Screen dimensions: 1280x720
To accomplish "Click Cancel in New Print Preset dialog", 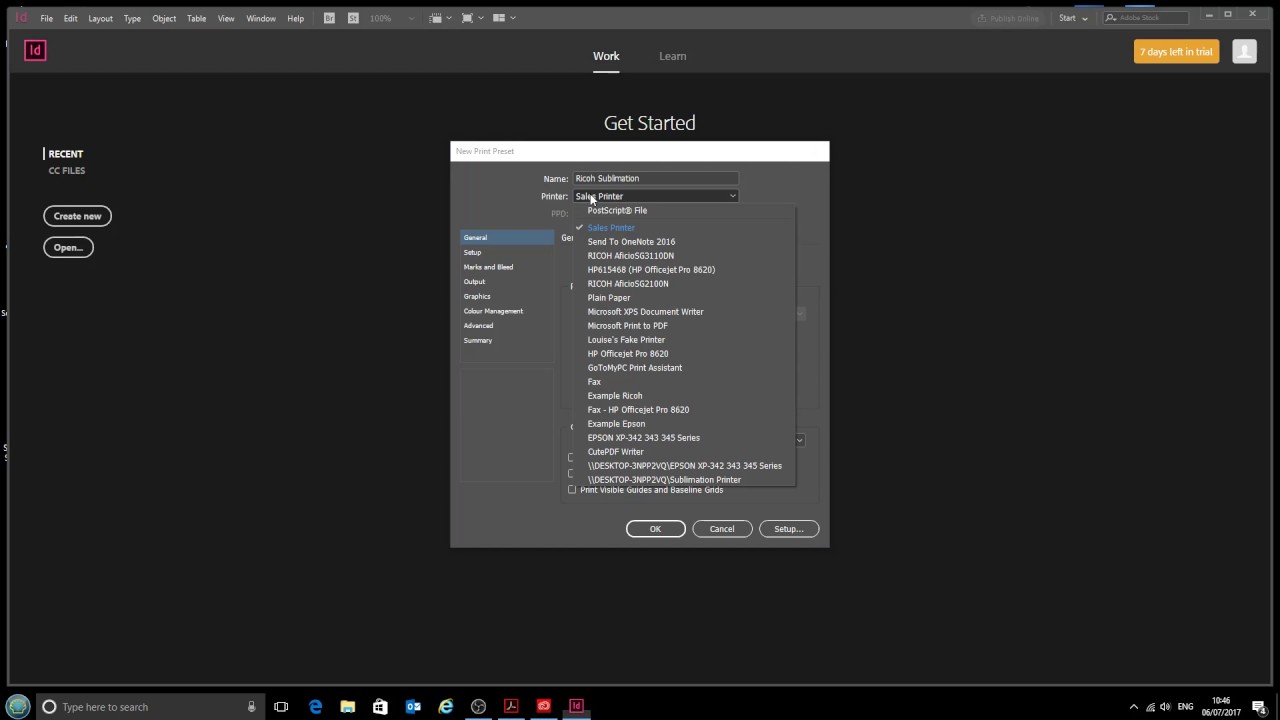I will tap(722, 529).
